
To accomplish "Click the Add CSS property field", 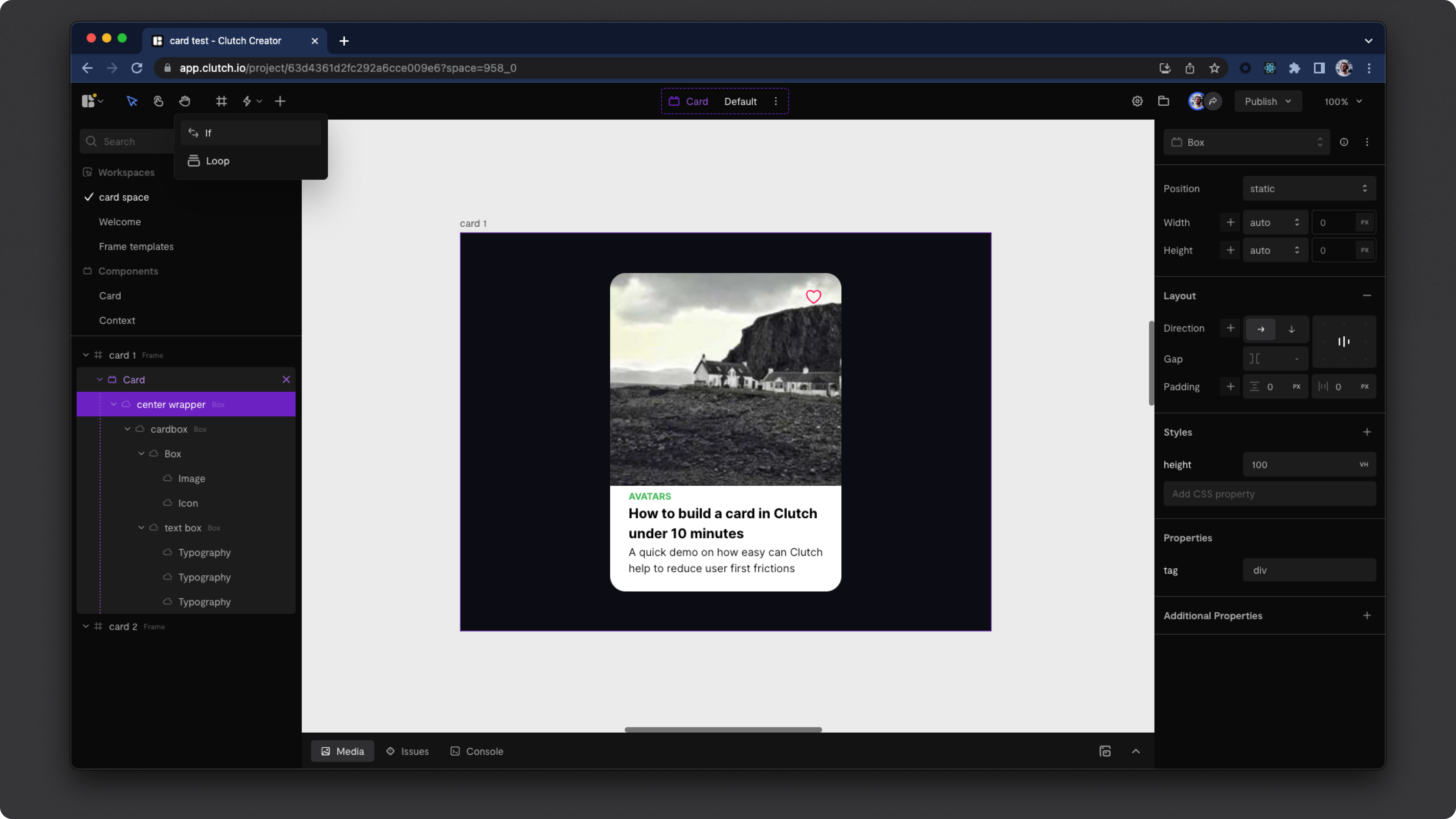I will [1269, 494].
